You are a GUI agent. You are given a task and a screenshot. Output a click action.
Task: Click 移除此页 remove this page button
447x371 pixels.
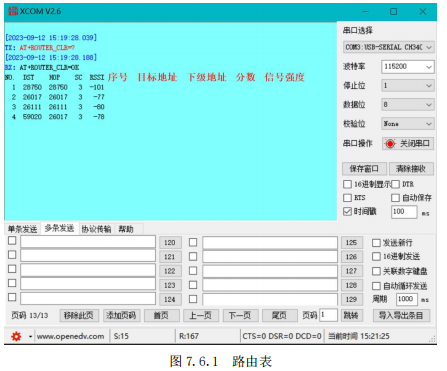[79, 315]
